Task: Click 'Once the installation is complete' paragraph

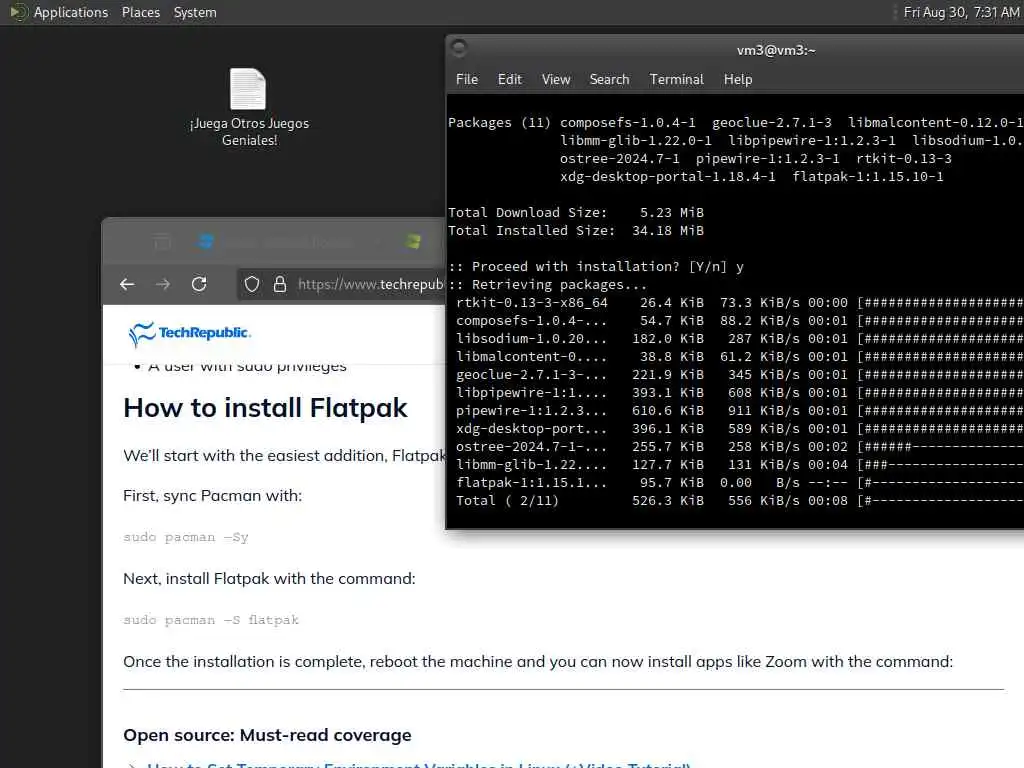Action: 537,662
